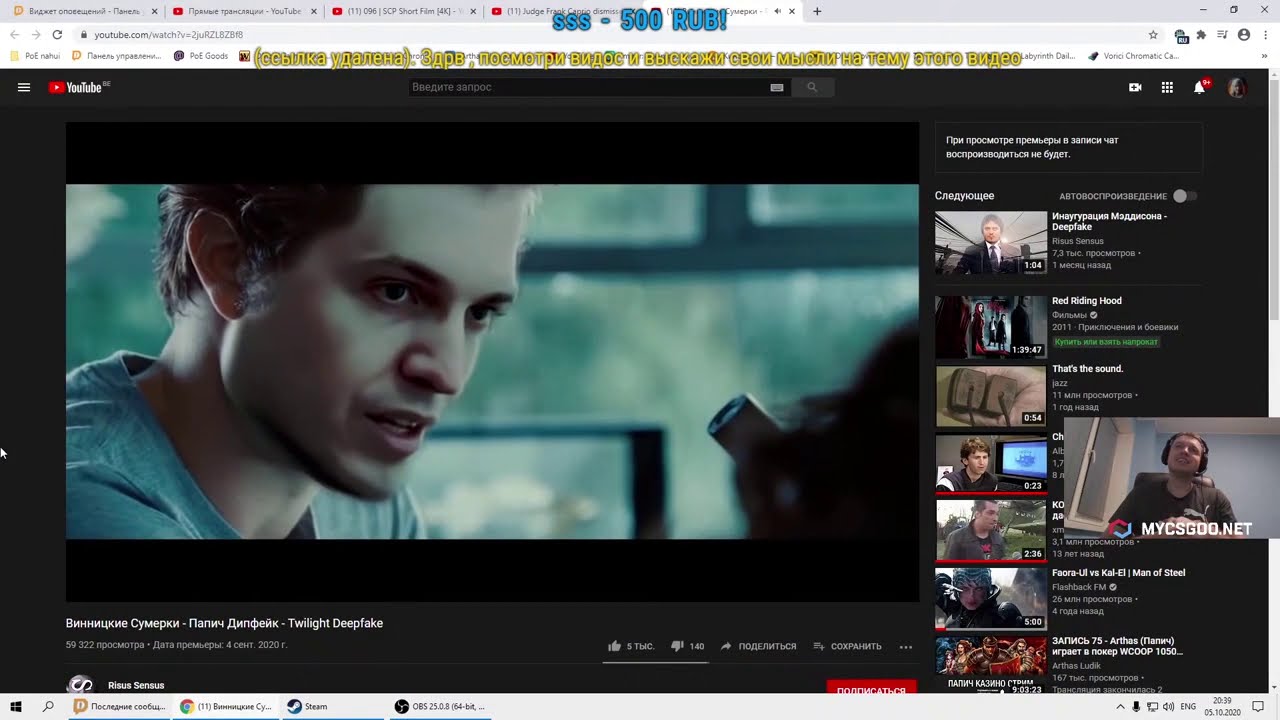Bookmark this page with star icon
1280x720 pixels.
tap(1153, 34)
